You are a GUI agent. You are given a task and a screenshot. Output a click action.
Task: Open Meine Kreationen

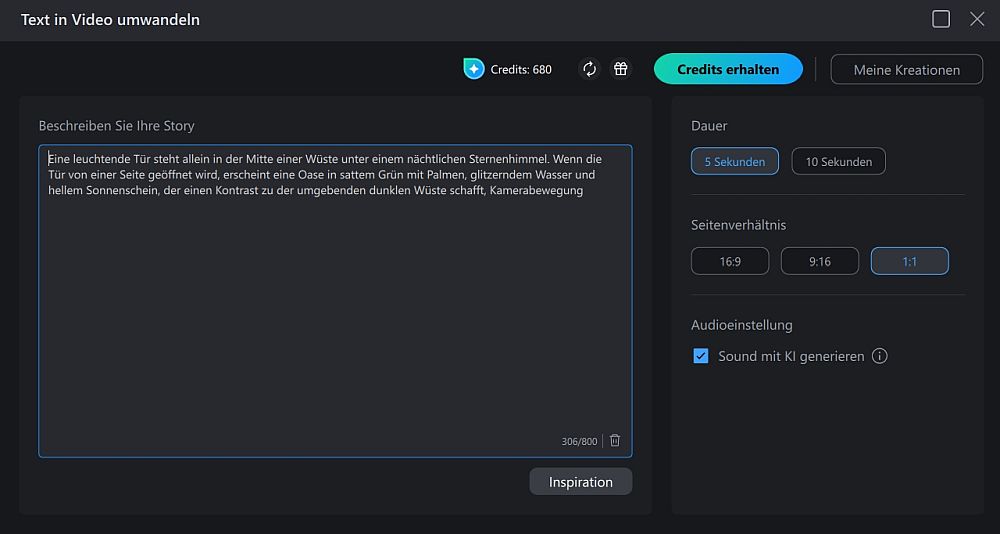tap(906, 69)
